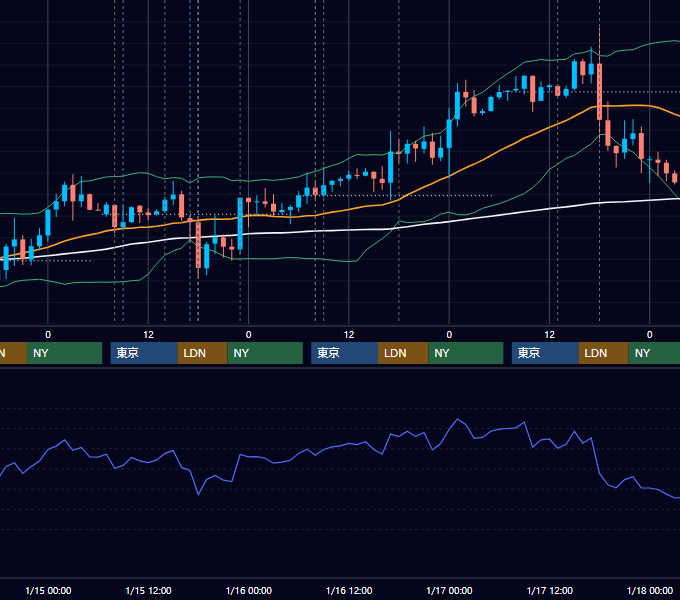The height and width of the screenshot is (600, 680).
Task: Select the NY block after 1/15 LDN
Action: click(x=265, y=353)
